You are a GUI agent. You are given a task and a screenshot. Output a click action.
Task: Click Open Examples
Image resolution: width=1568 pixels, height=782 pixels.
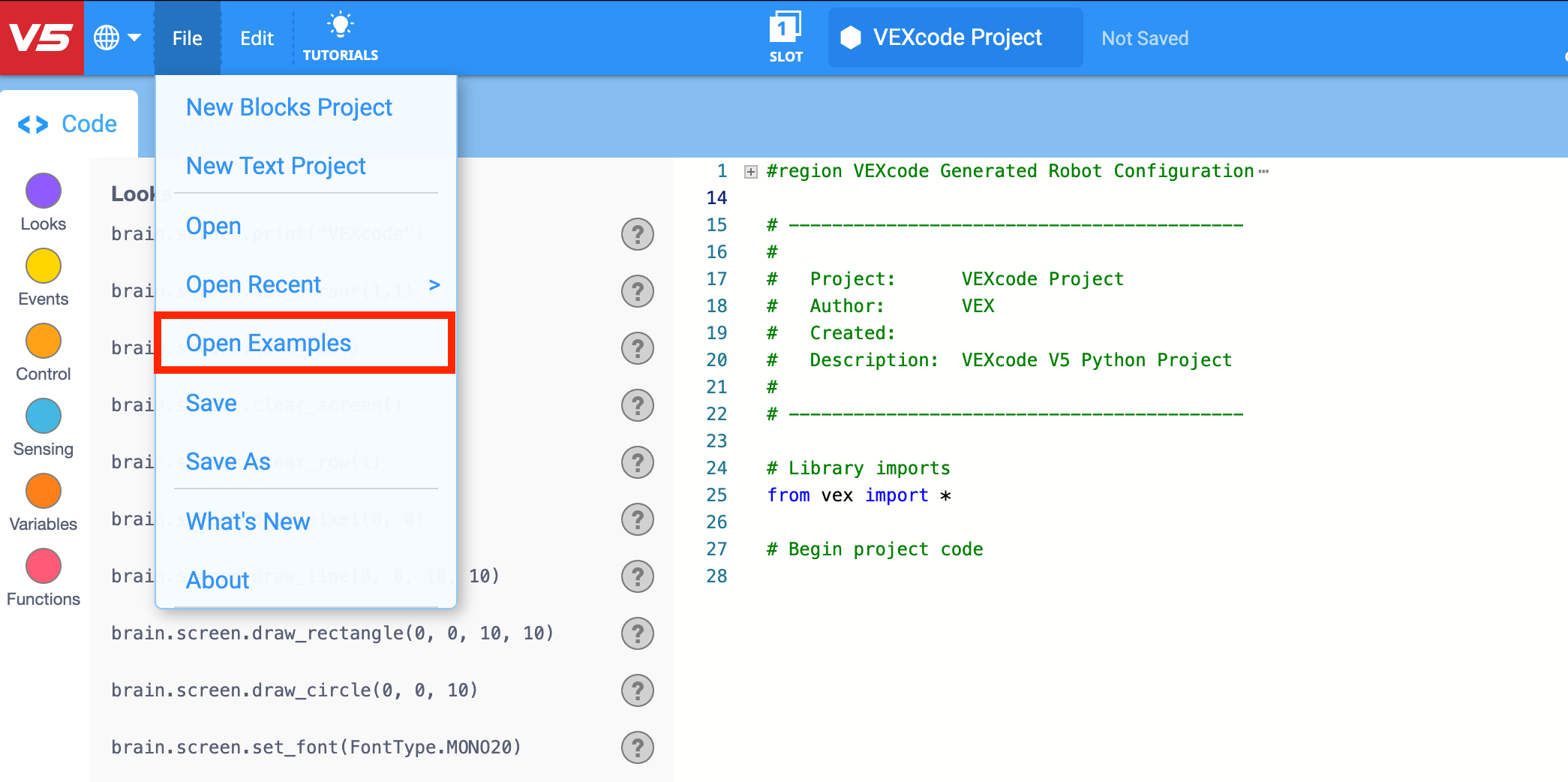click(x=268, y=343)
